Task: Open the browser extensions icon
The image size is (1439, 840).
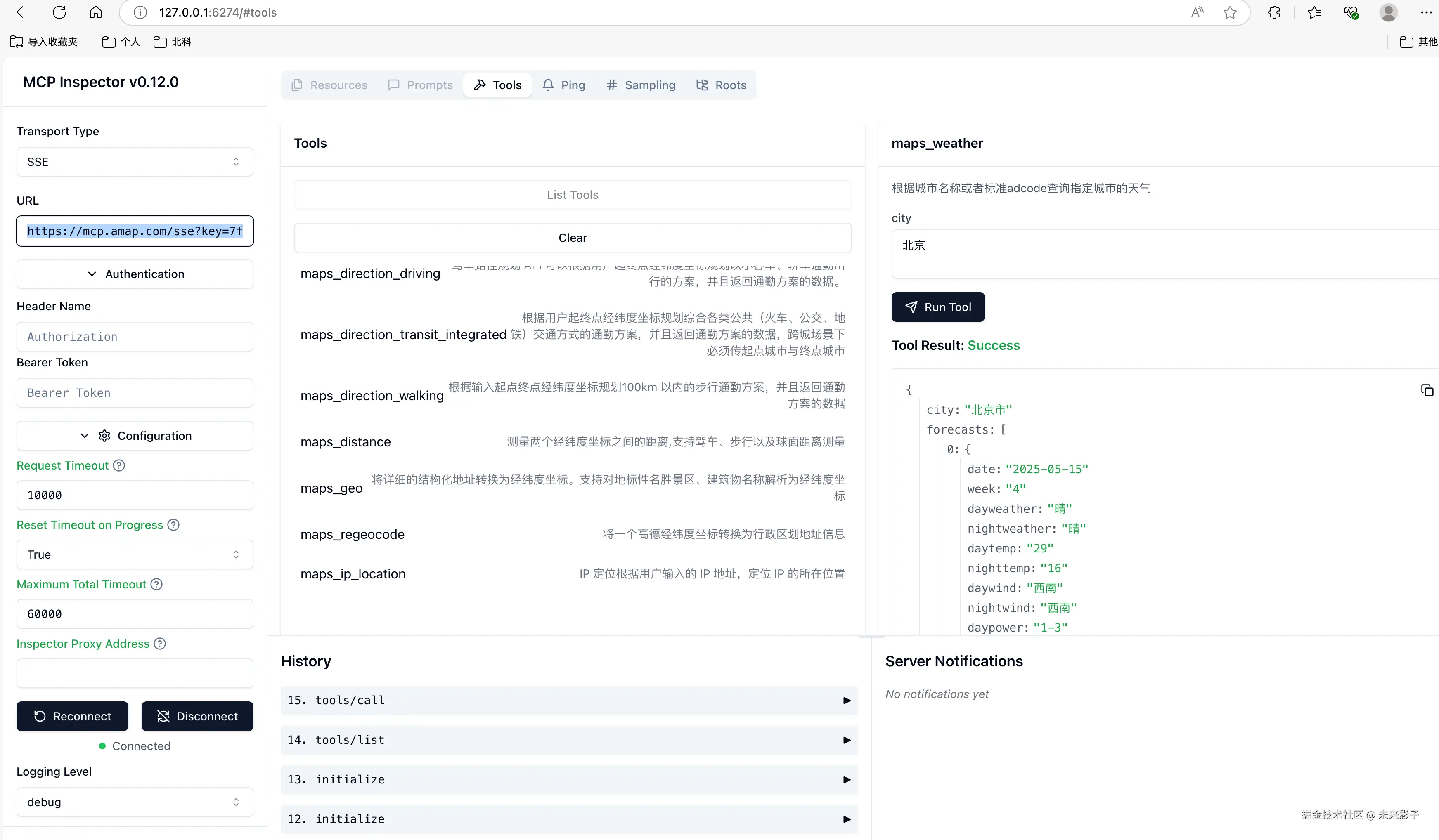Action: (1274, 12)
